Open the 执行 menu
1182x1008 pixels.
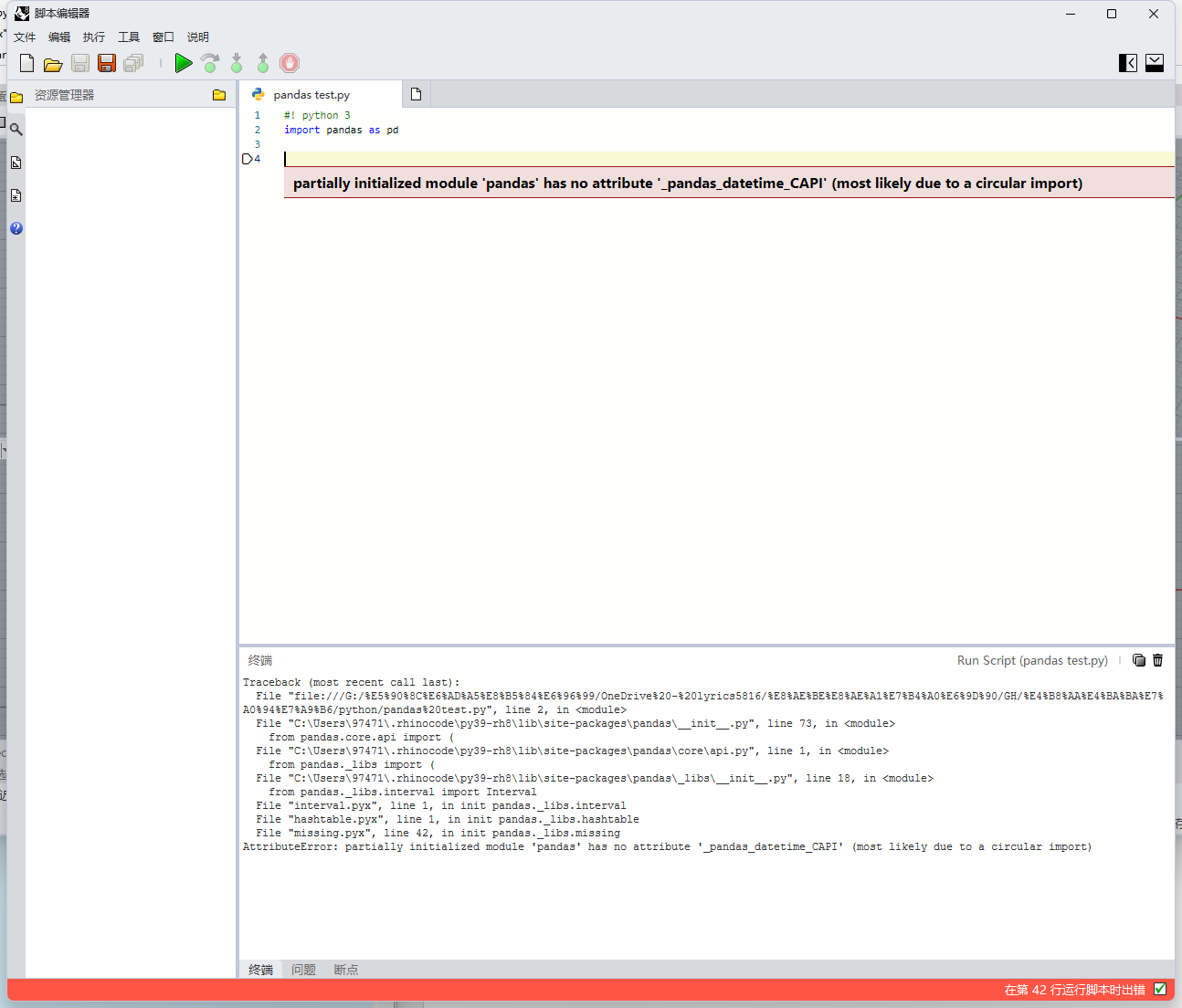pyautogui.click(x=92, y=37)
